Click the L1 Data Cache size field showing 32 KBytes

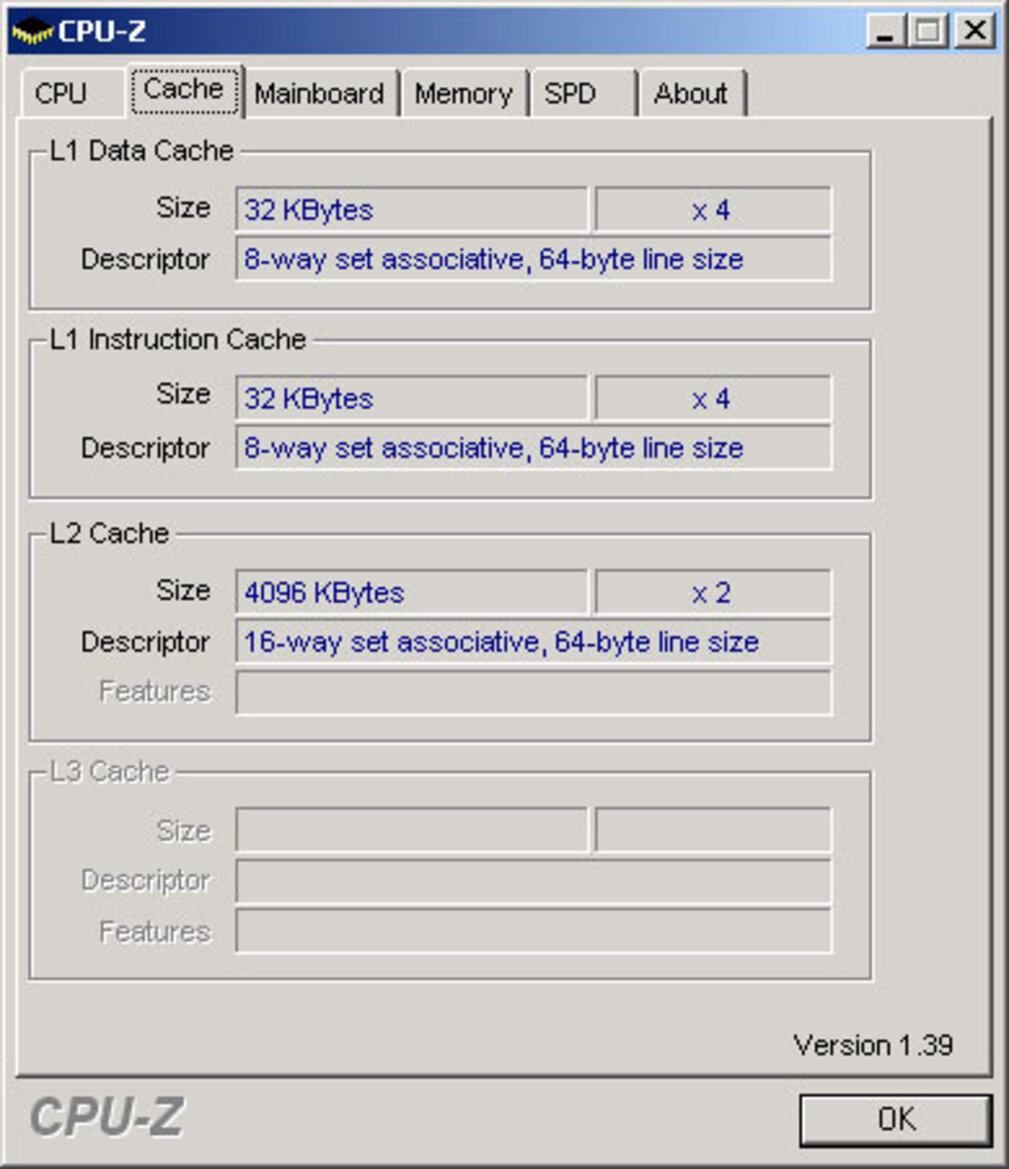point(410,209)
